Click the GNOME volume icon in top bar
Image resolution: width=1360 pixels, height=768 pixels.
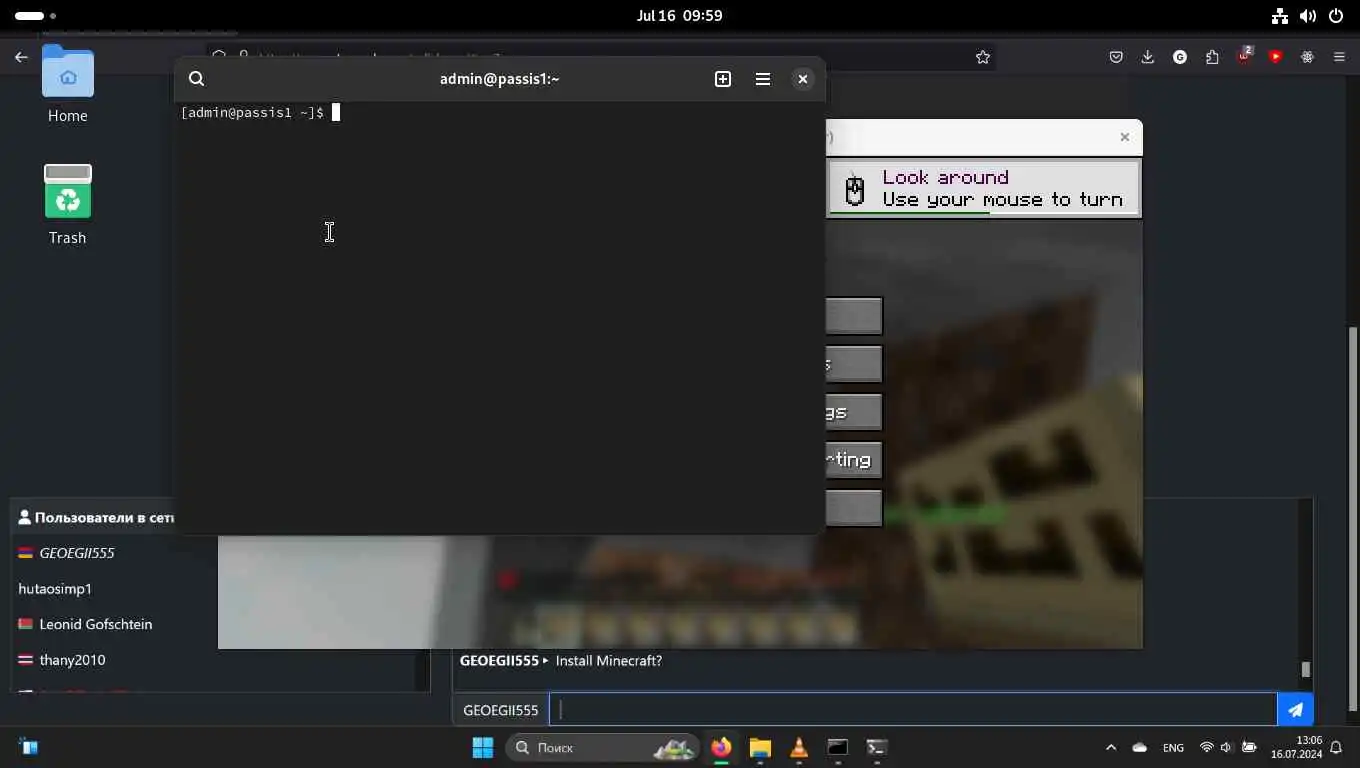[1308, 16]
